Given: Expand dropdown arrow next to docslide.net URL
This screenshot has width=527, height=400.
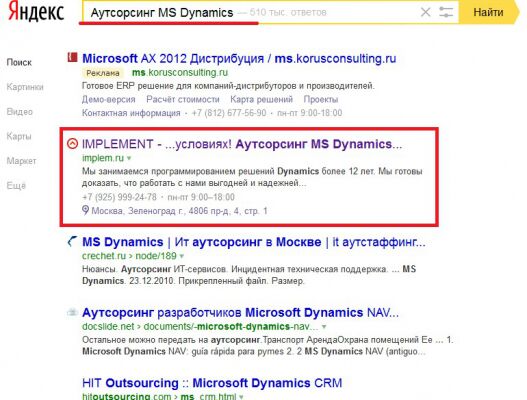Looking at the screenshot, I should coord(324,327).
